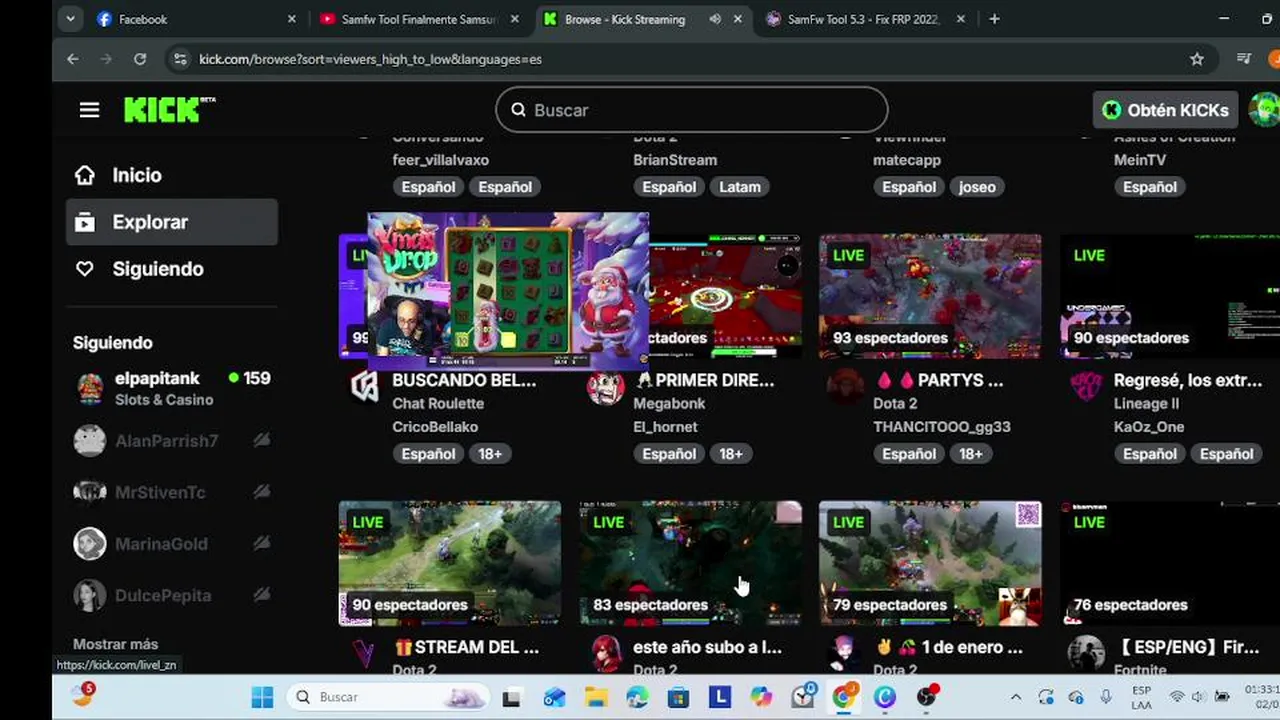Open browser media controls icon

pos(1244,59)
